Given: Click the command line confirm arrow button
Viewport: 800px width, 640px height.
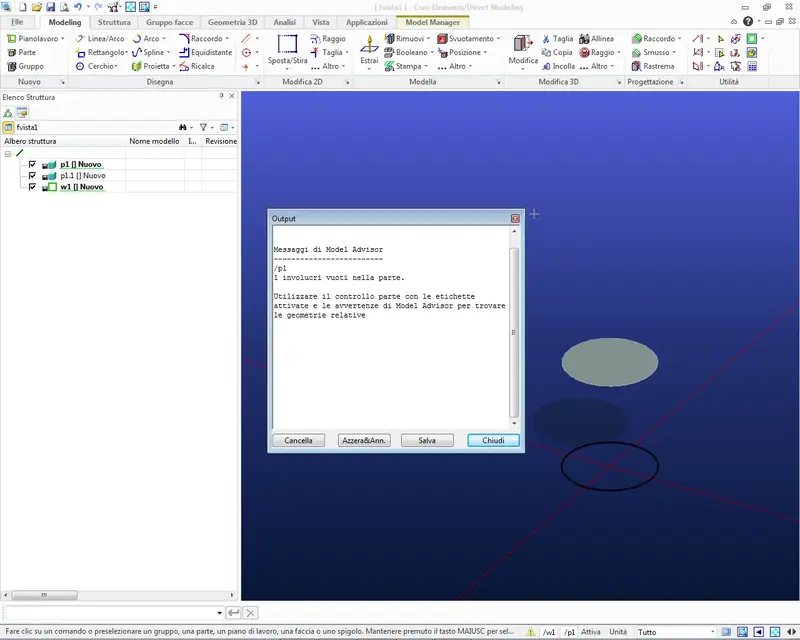Looking at the screenshot, I should (233, 612).
